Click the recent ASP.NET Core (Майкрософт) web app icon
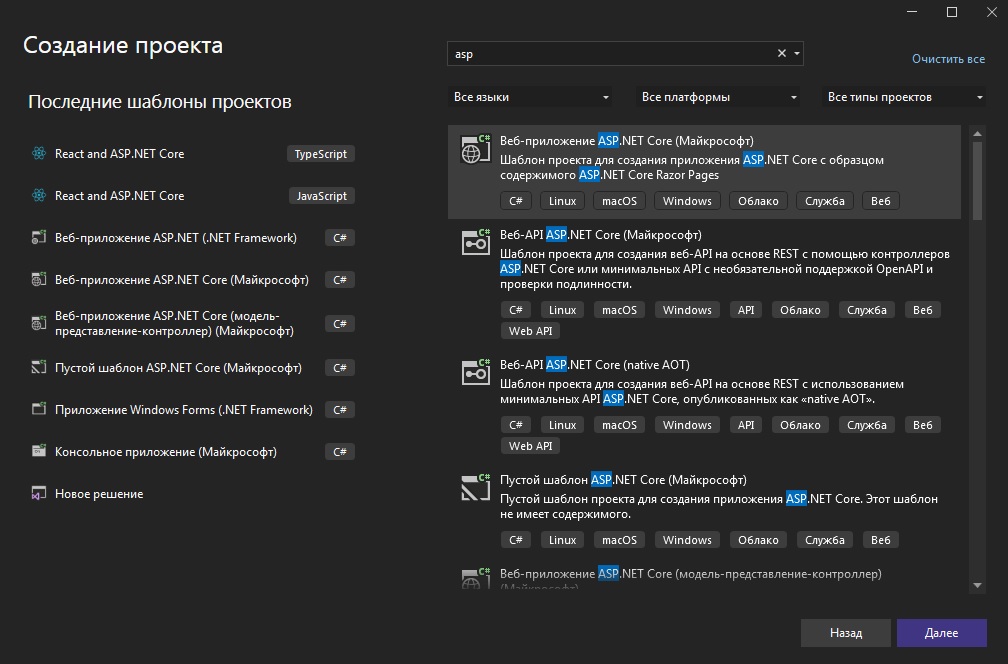1008x664 pixels. [x=39, y=280]
